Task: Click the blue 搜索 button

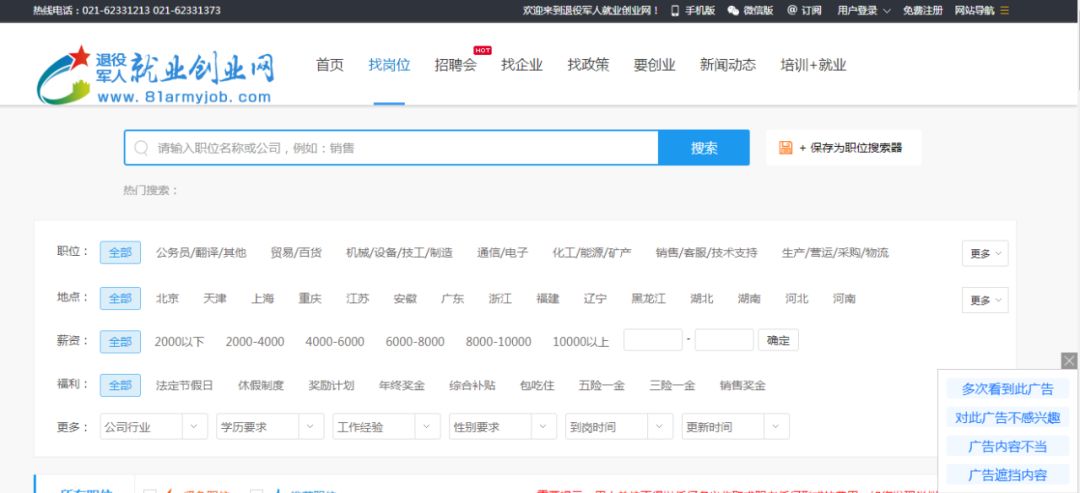Action: [704, 148]
